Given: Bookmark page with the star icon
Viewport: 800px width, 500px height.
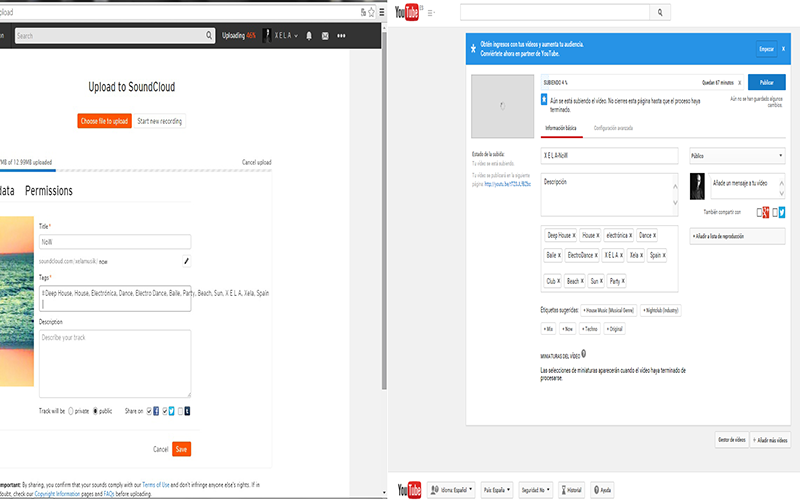Looking at the screenshot, I should (x=371, y=12).
